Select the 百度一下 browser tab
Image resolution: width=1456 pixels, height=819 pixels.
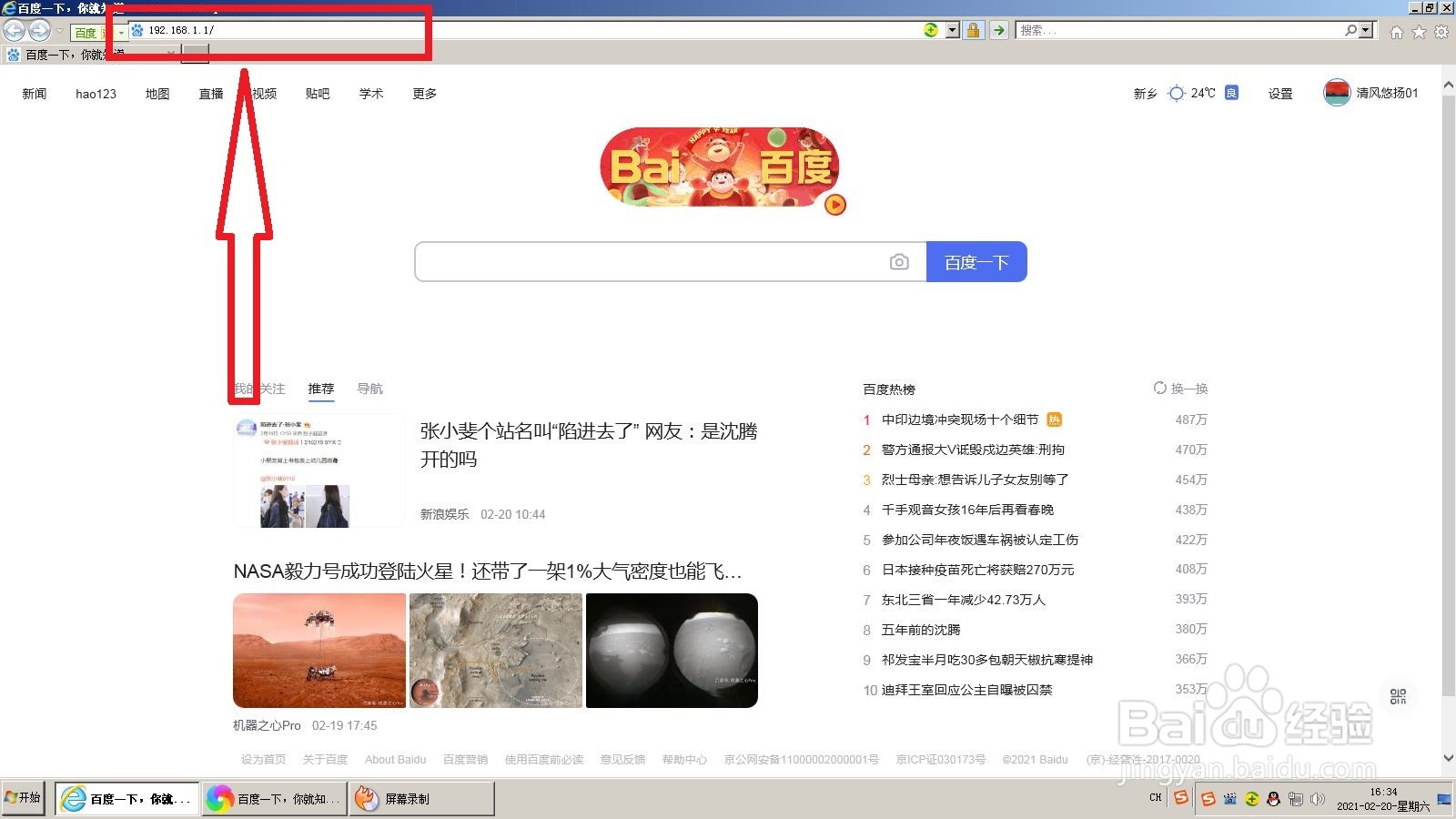coord(91,55)
